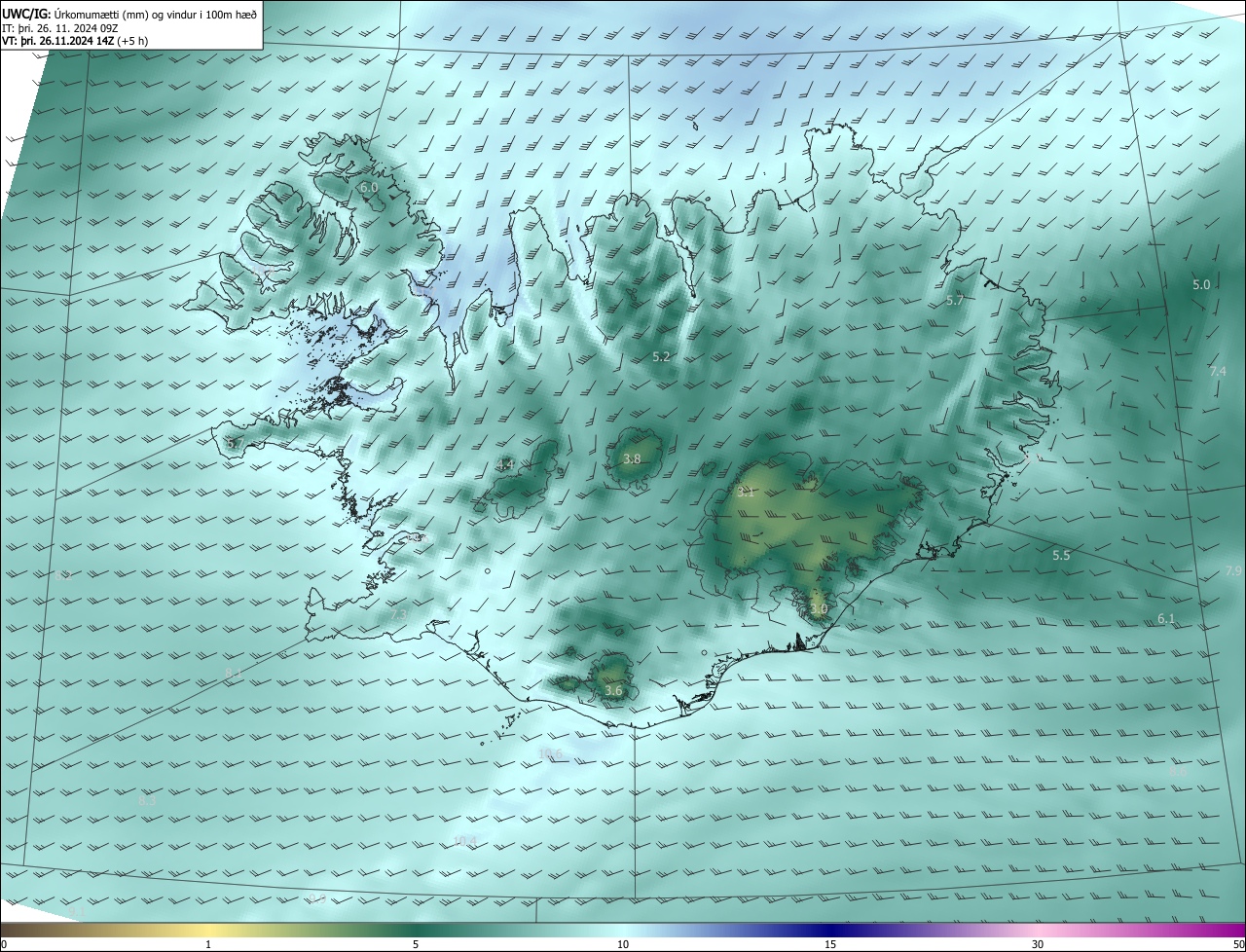Screen dimensions: 1246x952
Task: Click the 7.9 value label at the right edge
Action: 1233,571
